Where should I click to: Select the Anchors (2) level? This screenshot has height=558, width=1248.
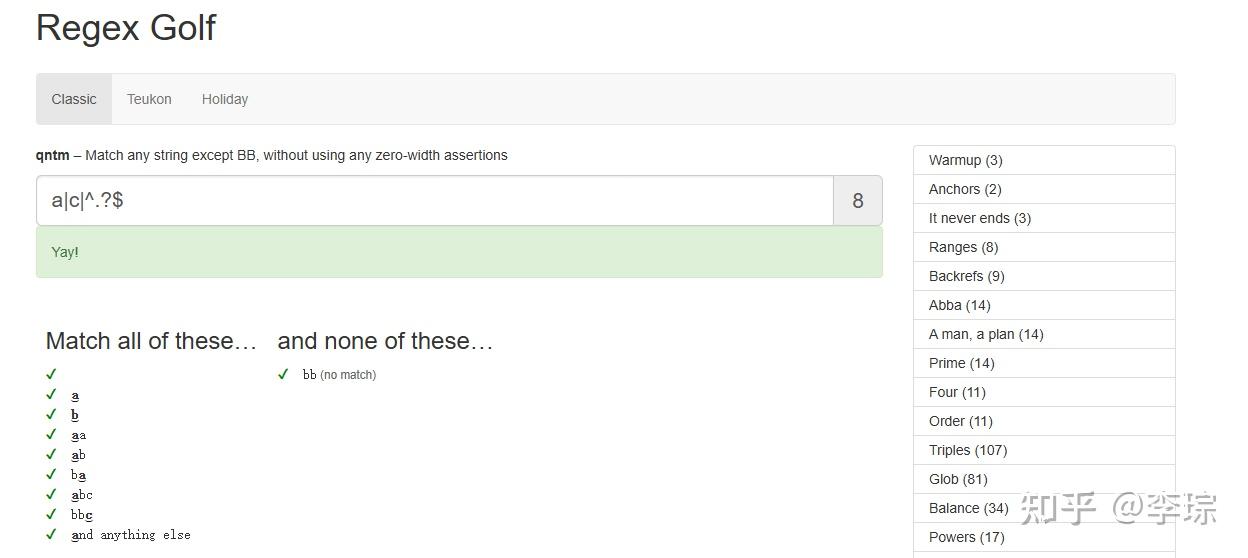(x=964, y=189)
